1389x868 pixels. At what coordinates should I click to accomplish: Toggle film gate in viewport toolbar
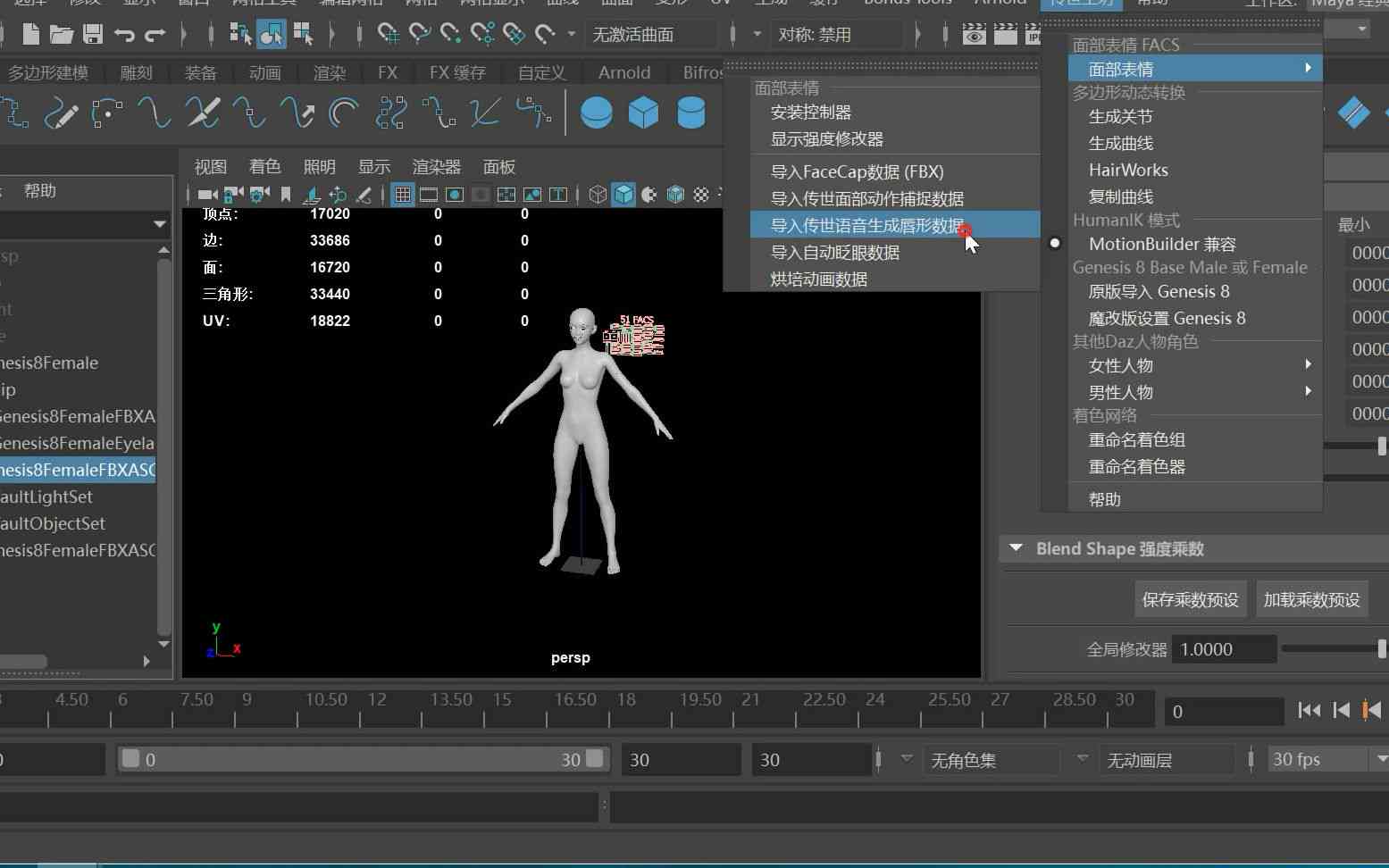[x=429, y=195]
